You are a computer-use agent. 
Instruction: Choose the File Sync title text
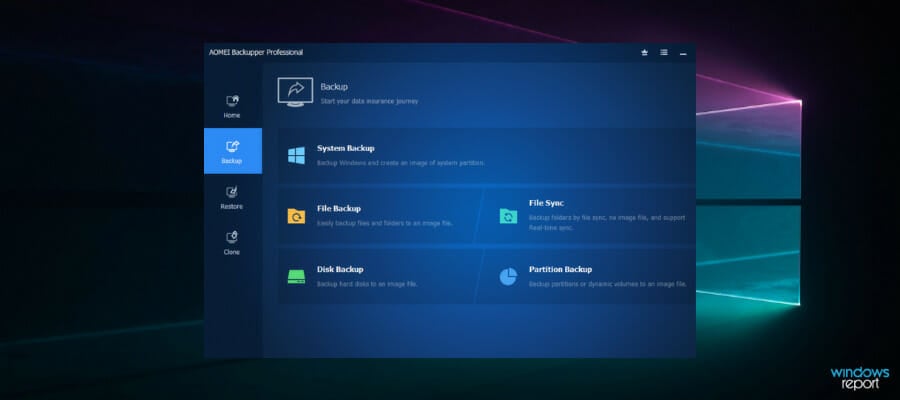click(546, 203)
